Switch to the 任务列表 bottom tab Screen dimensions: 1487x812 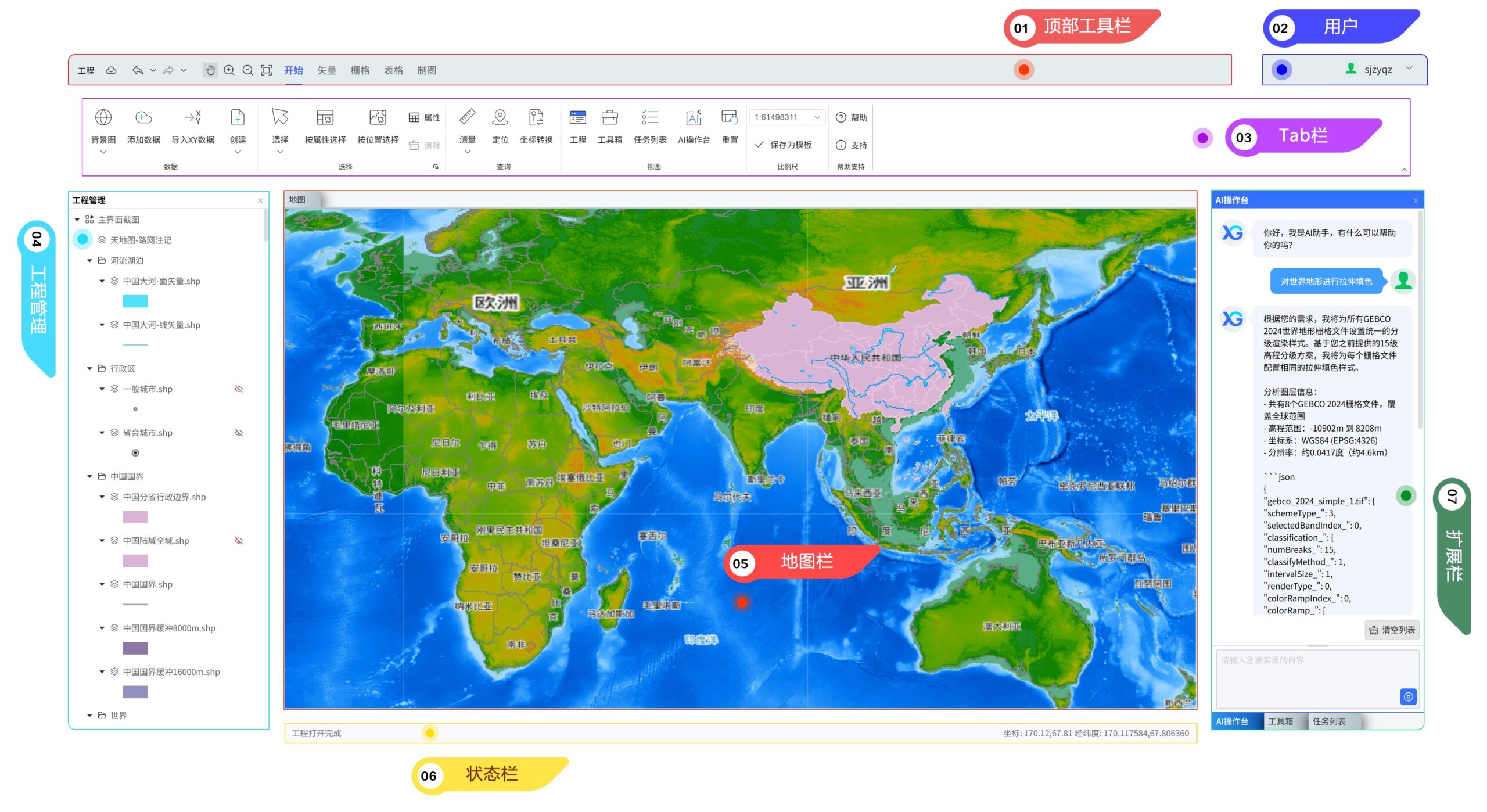[1329, 721]
